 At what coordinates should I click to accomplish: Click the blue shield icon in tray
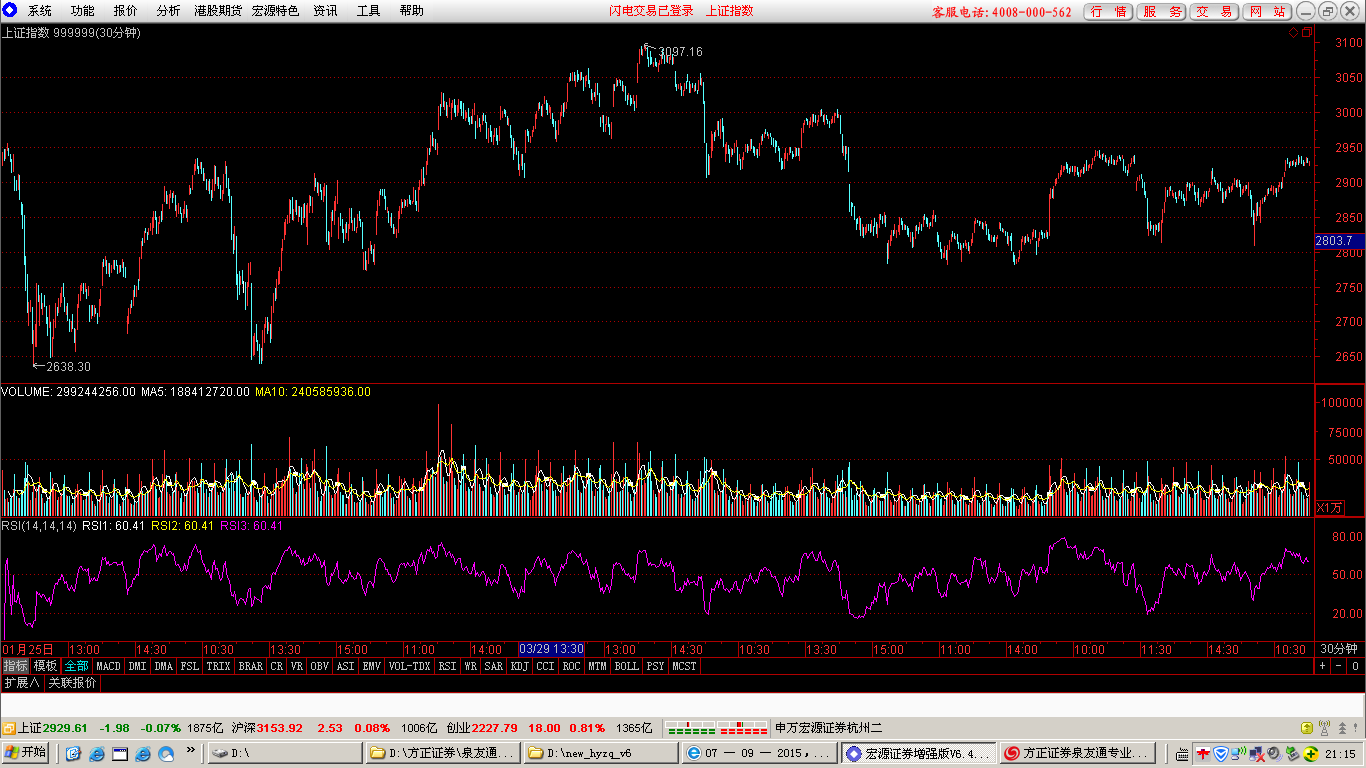pos(1221,754)
